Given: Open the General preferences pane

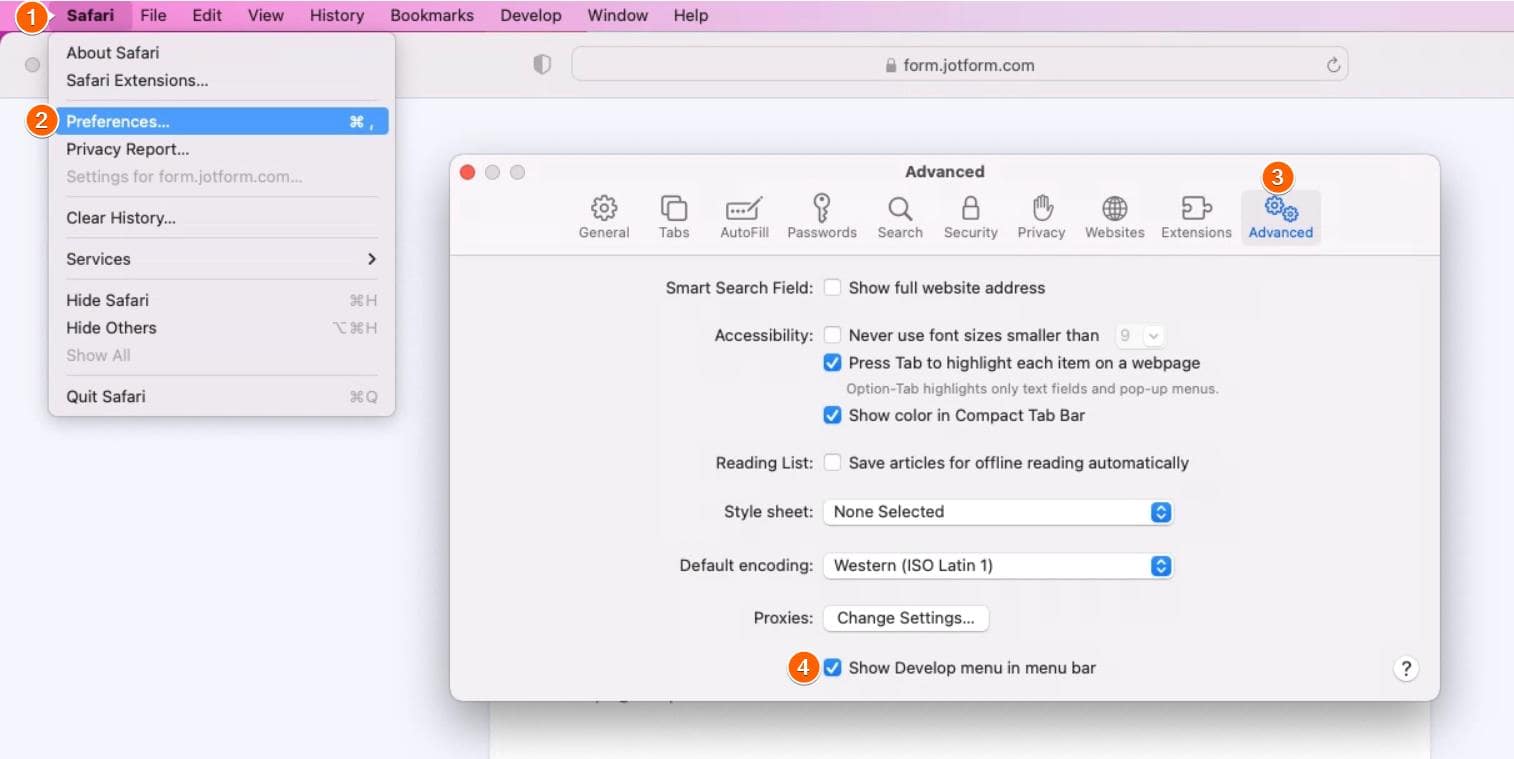Looking at the screenshot, I should pos(604,217).
